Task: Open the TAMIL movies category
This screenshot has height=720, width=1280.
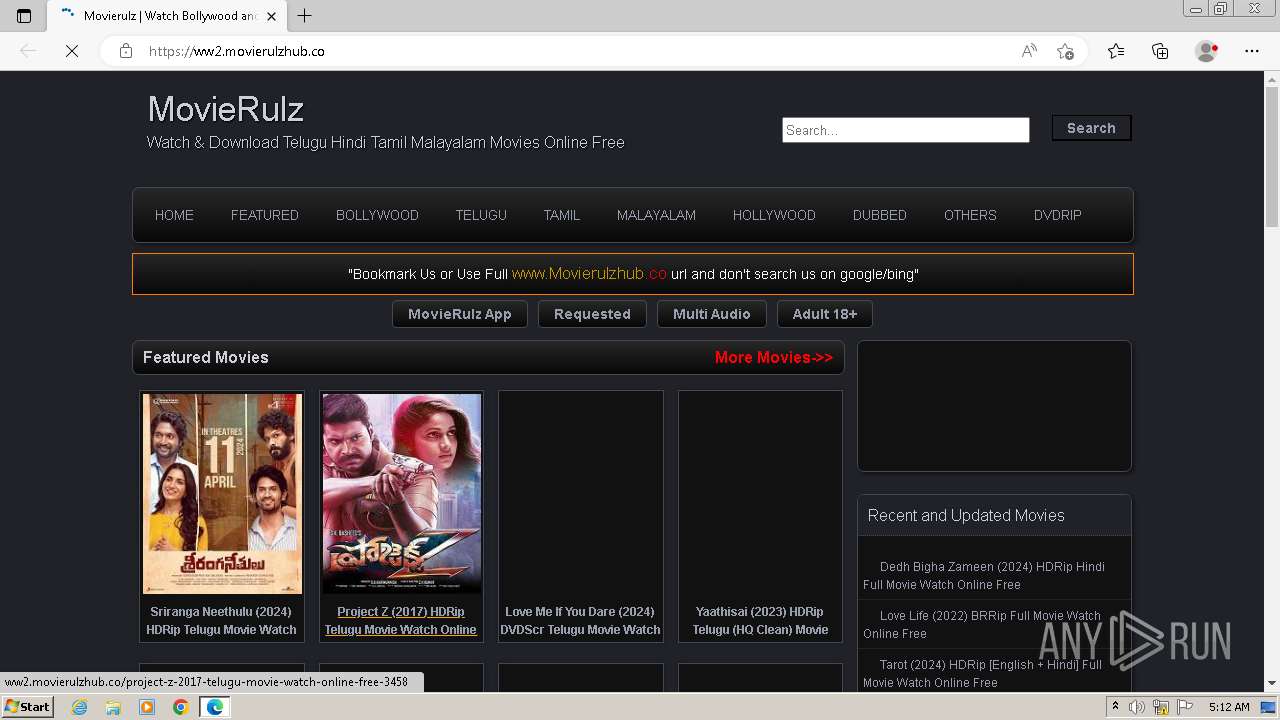Action: [x=562, y=215]
